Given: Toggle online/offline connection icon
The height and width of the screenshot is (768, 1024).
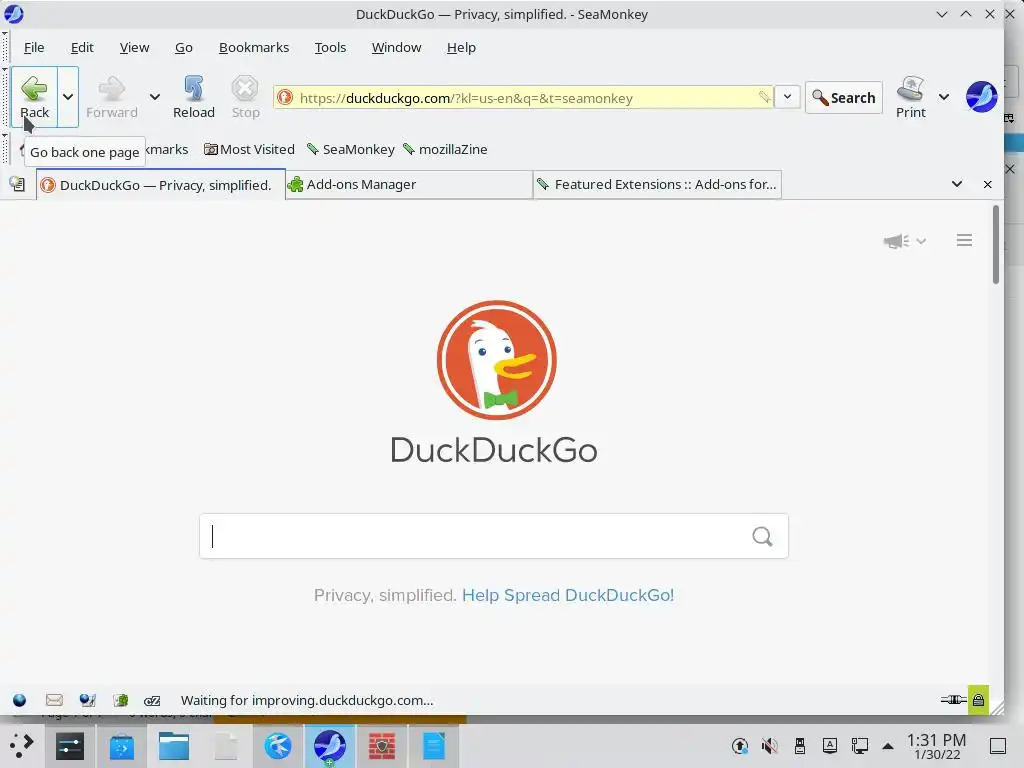Looking at the screenshot, I should (953, 700).
